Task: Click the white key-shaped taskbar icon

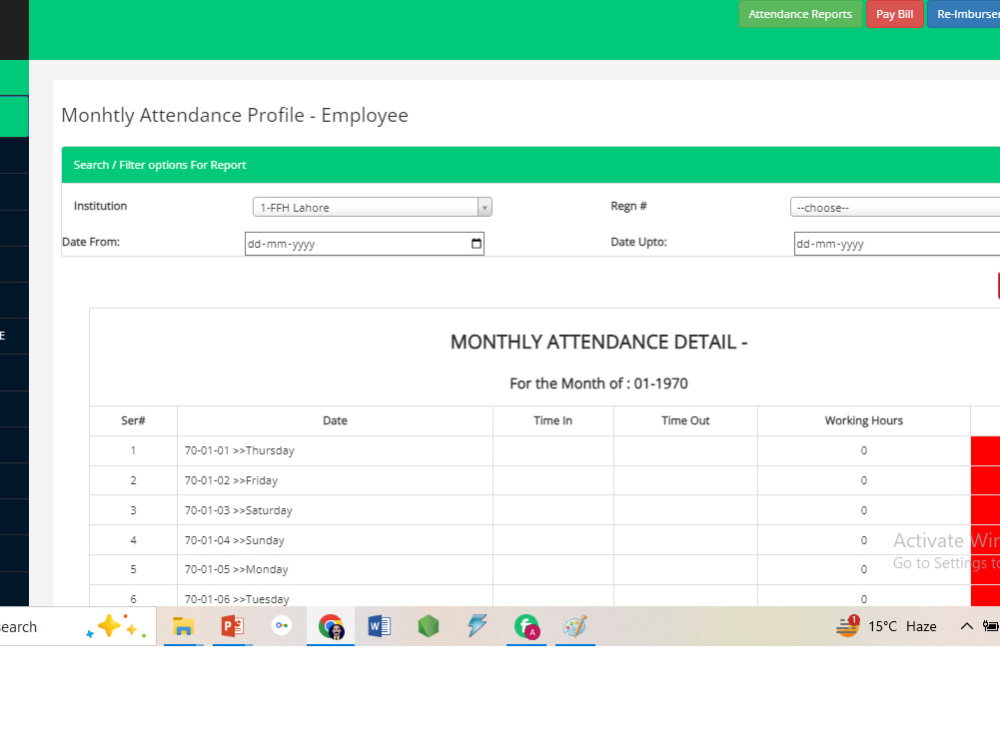Action: click(x=281, y=626)
